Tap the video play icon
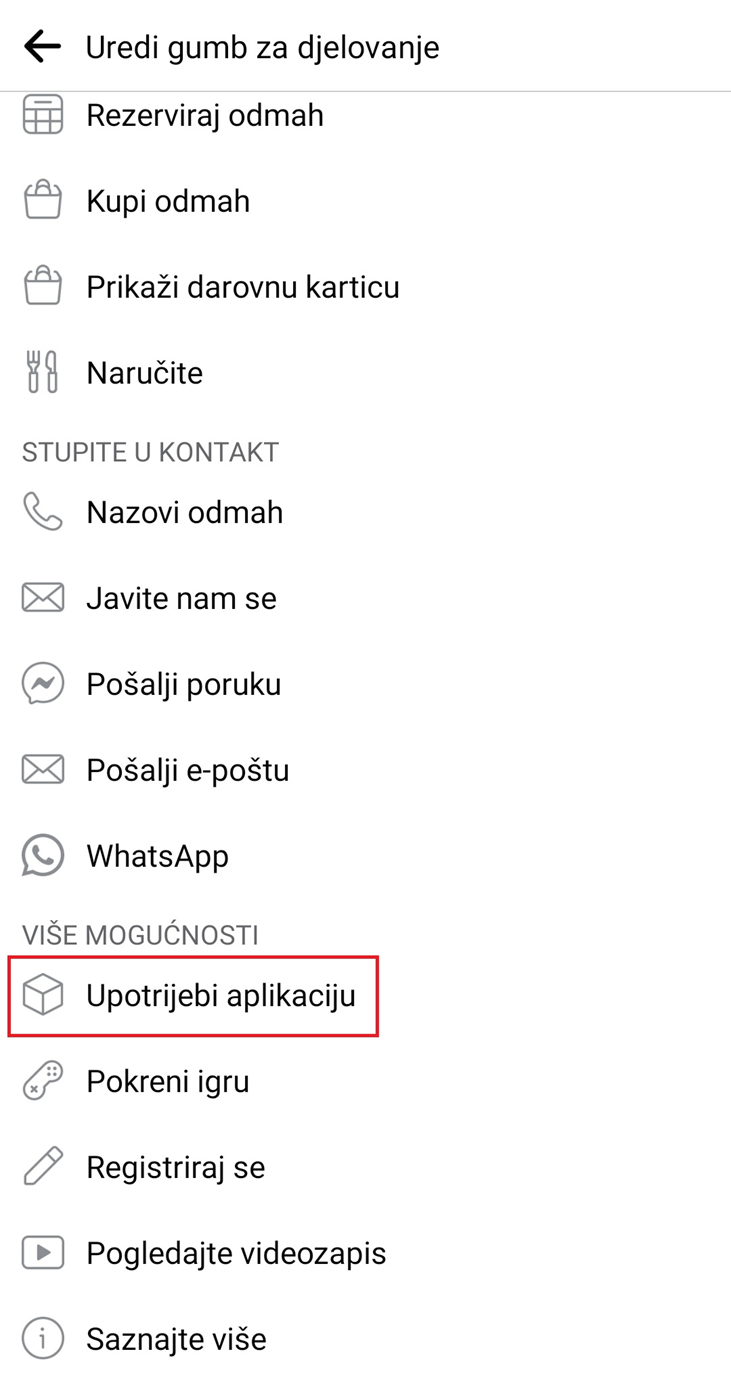Image resolution: width=731 pixels, height=1381 pixels. pyautogui.click(x=43, y=1253)
